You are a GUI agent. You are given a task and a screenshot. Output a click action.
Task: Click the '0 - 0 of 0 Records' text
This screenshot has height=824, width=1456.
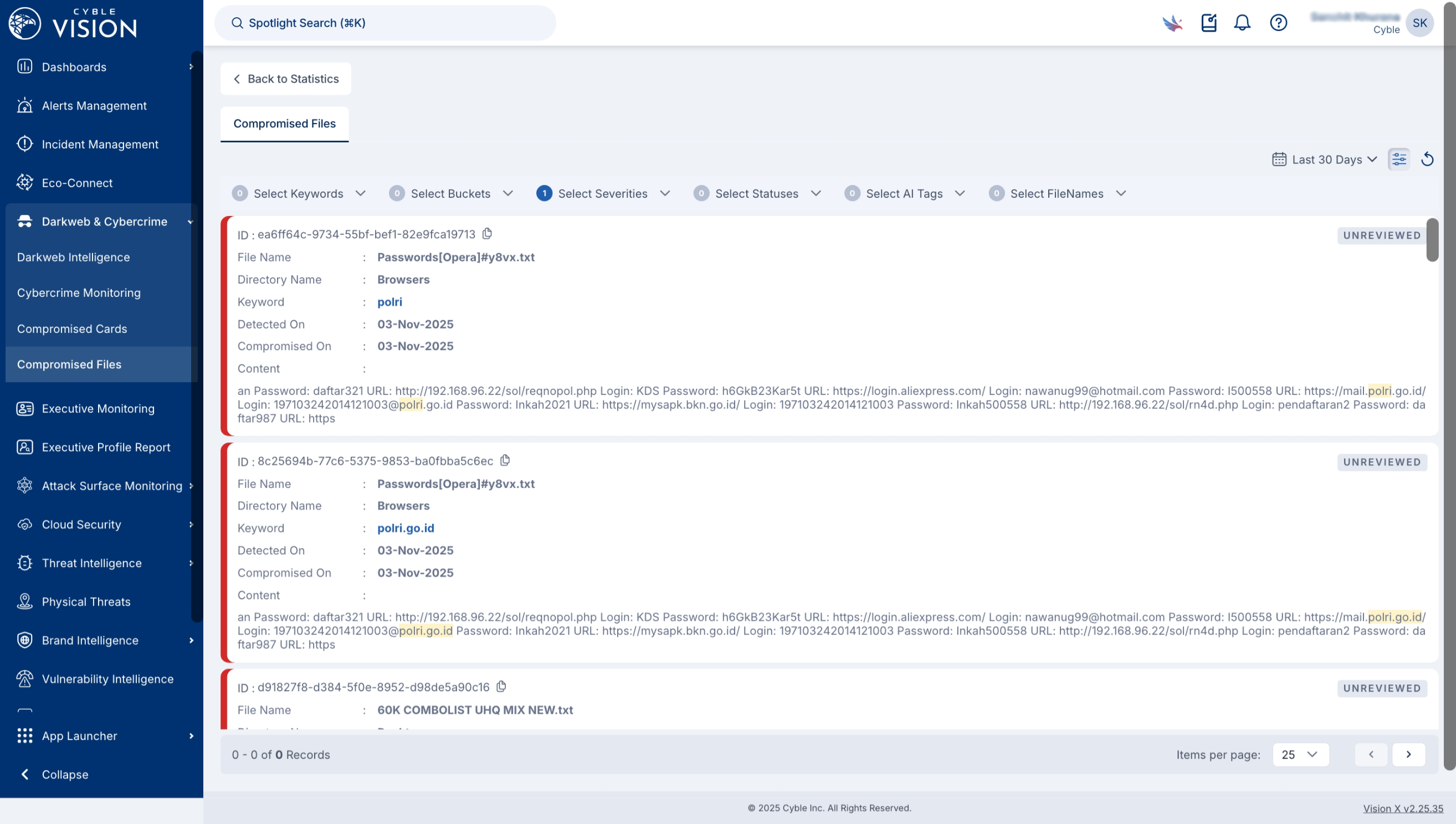click(281, 754)
